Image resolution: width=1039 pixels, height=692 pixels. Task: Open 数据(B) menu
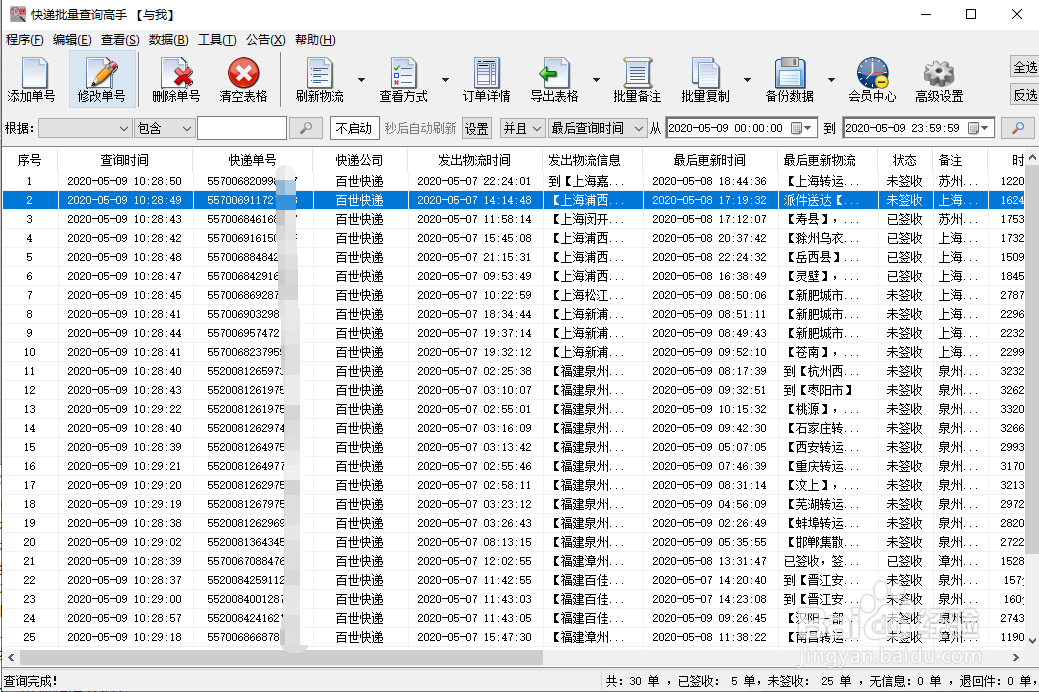(x=168, y=40)
